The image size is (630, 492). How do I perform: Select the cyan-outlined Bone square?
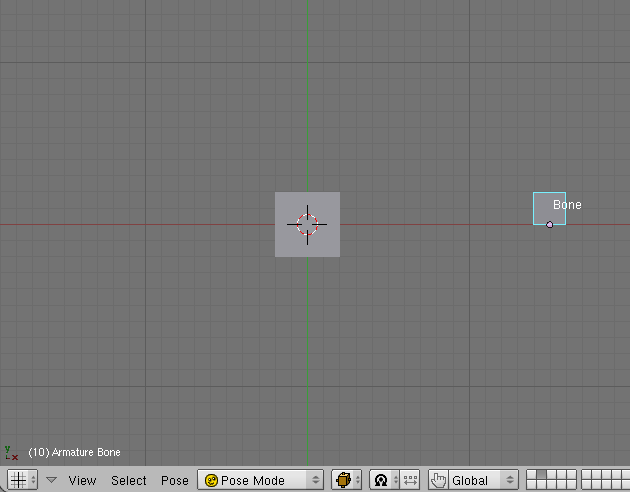point(549,208)
